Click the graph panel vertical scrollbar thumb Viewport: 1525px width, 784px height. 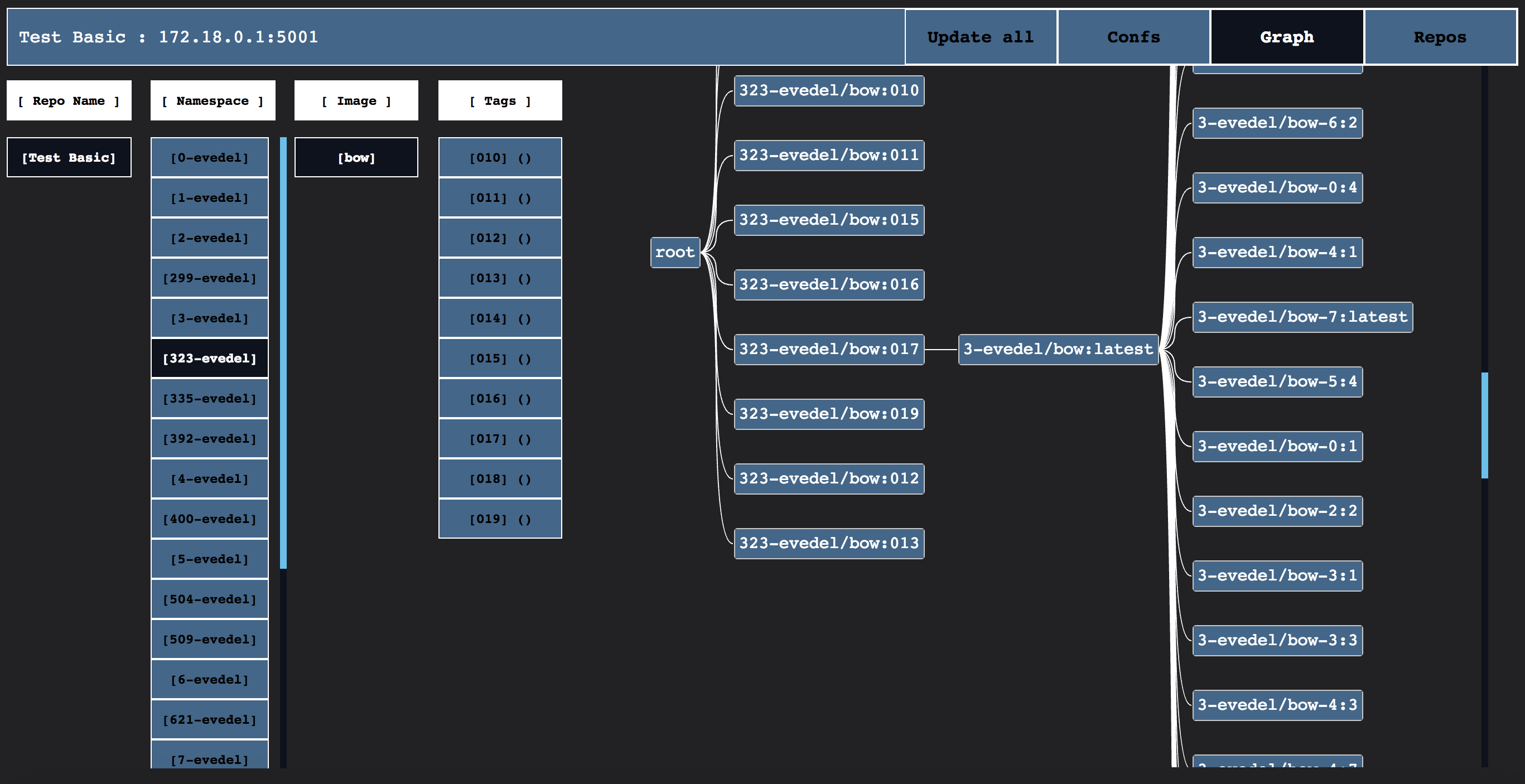pyautogui.click(x=1484, y=425)
